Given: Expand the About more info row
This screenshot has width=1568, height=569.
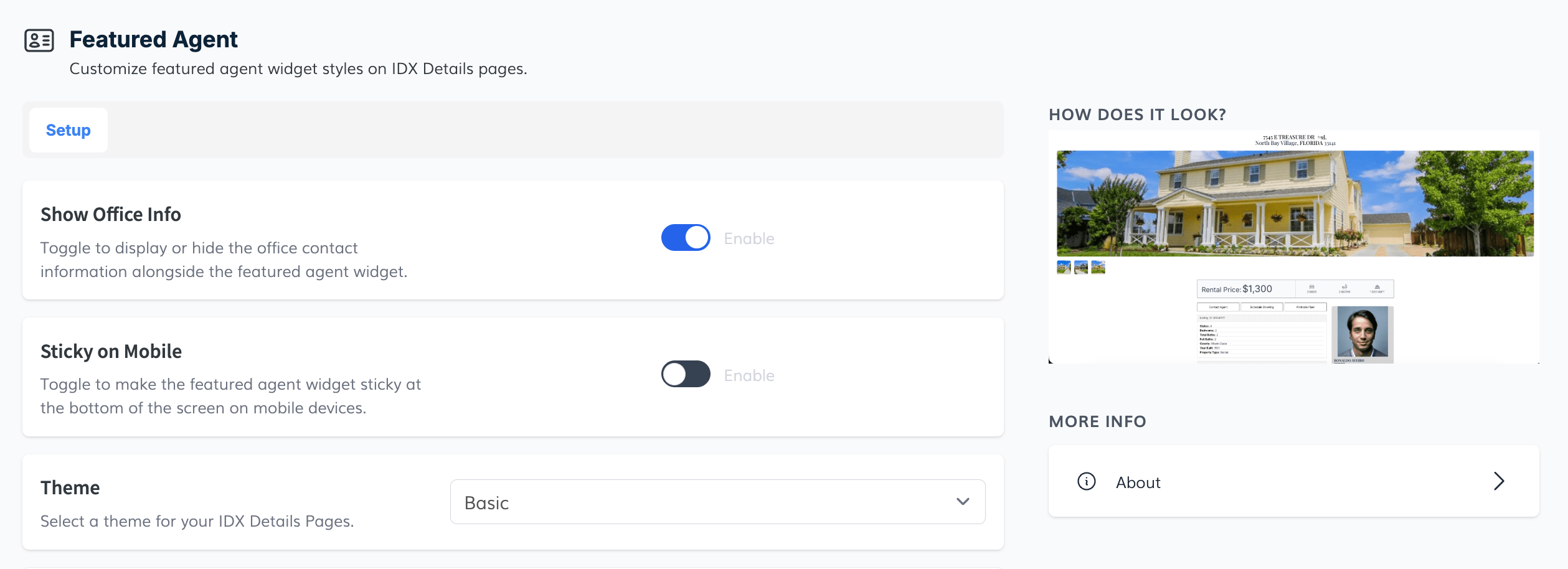Looking at the screenshot, I should click(1293, 481).
